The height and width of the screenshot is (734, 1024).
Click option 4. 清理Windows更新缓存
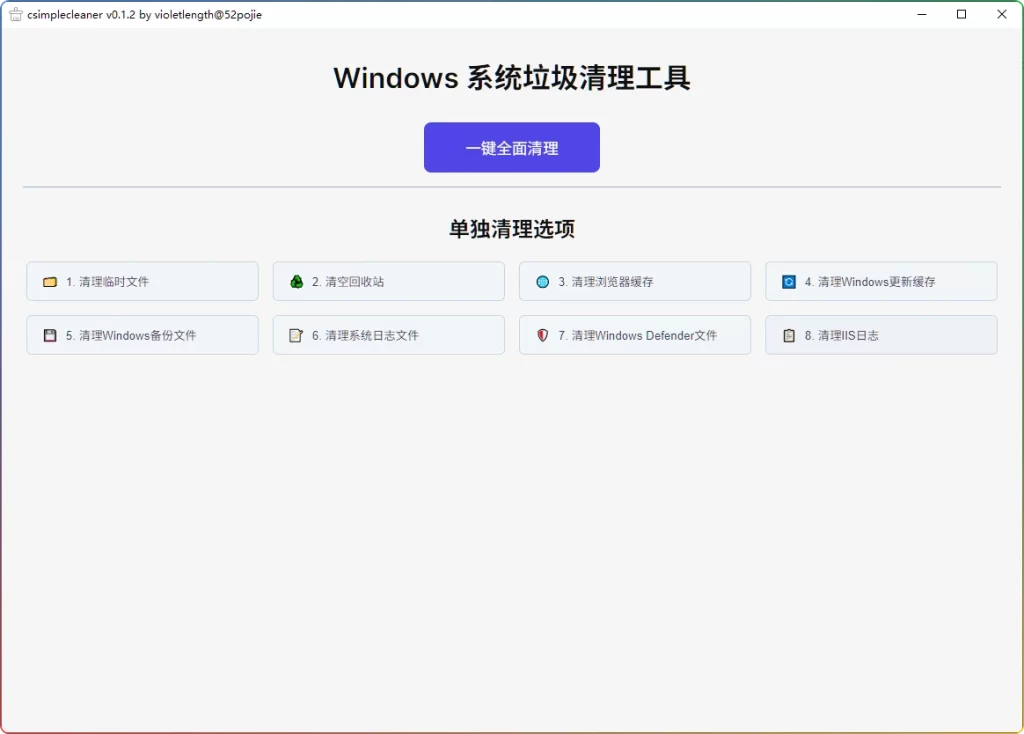point(881,281)
